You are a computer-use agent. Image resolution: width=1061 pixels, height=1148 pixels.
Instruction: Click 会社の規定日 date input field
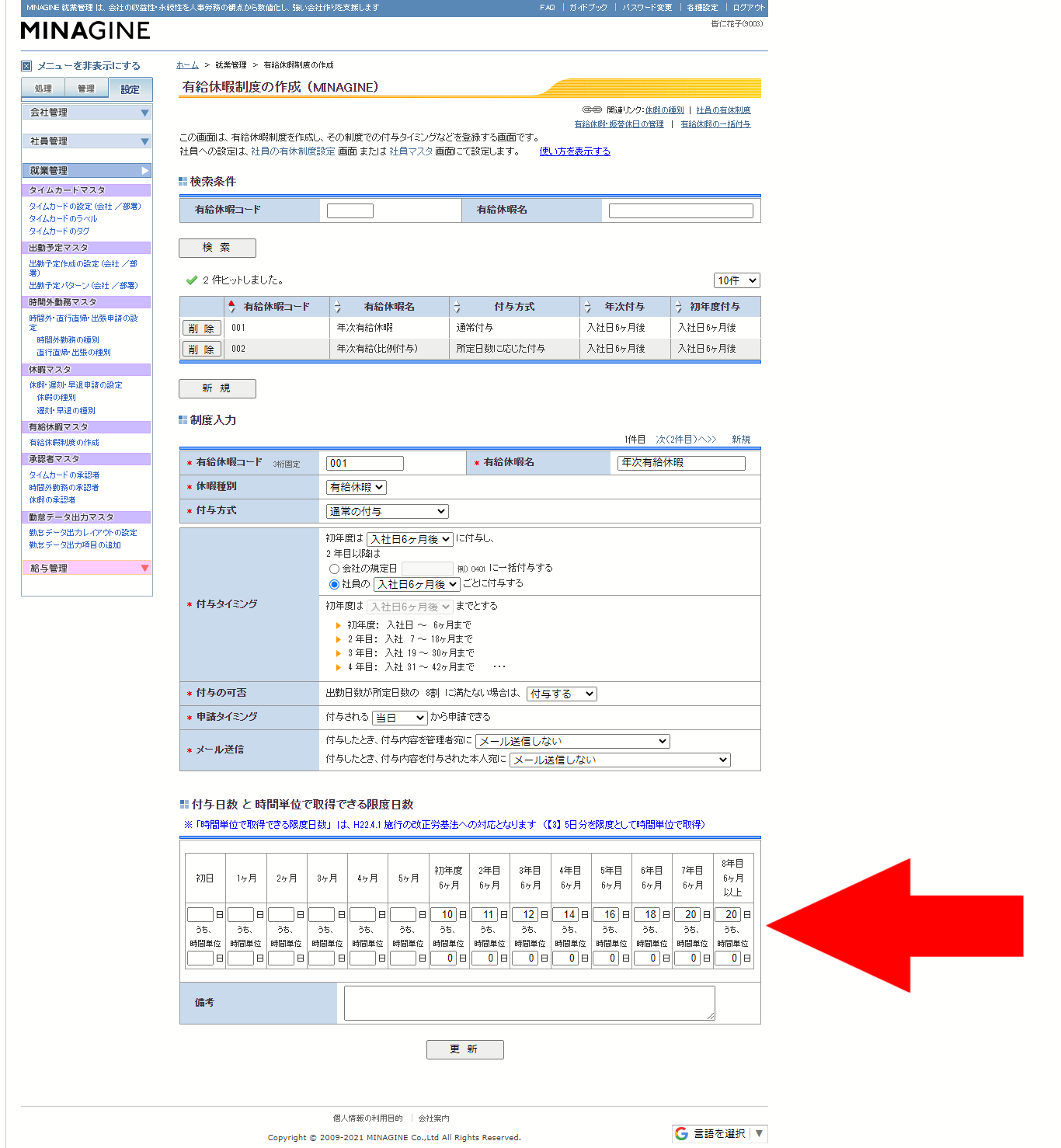(427, 569)
